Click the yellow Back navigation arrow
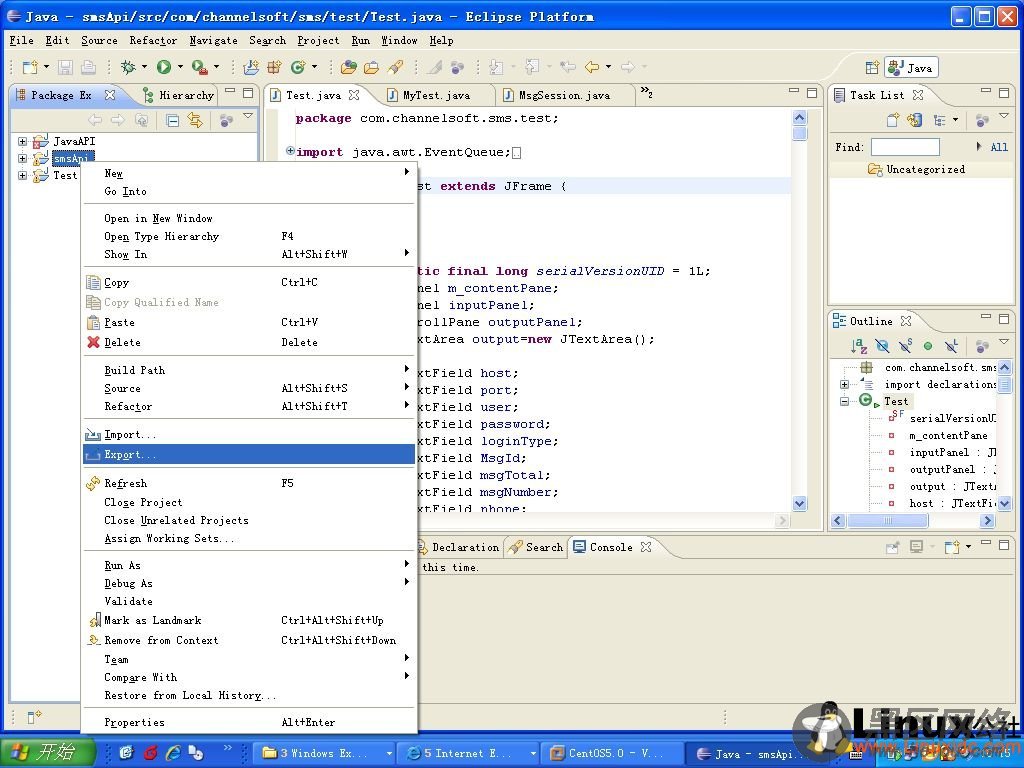The width and height of the screenshot is (1024, 768). click(592, 67)
